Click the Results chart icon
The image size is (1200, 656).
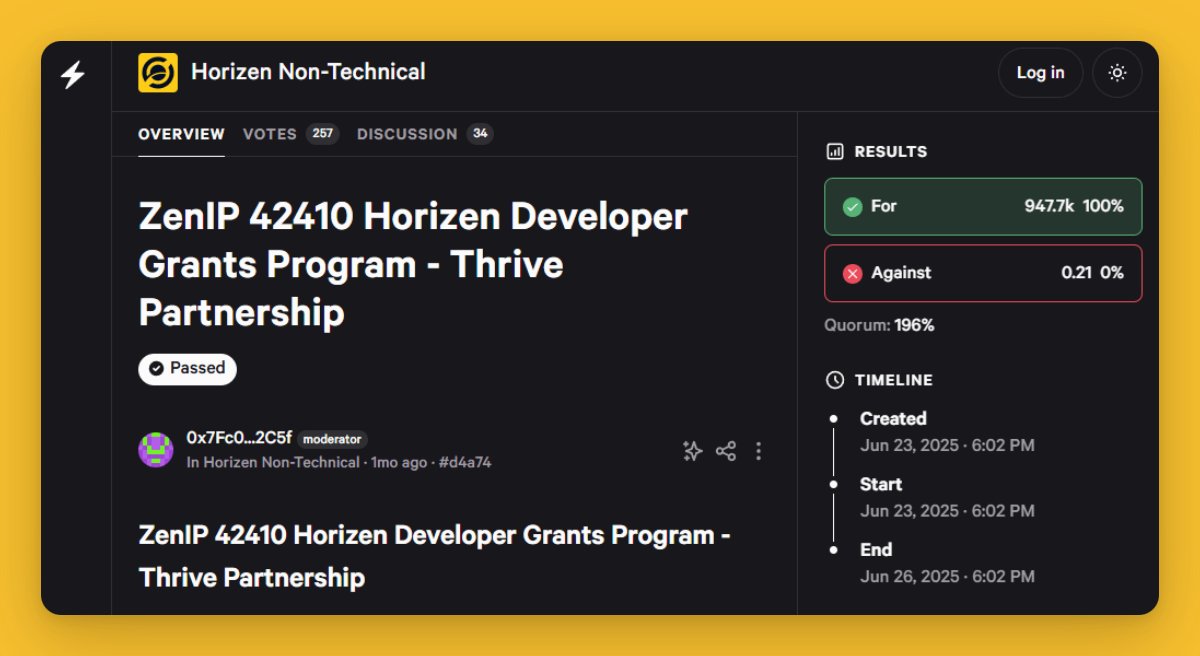click(x=835, y=152)
